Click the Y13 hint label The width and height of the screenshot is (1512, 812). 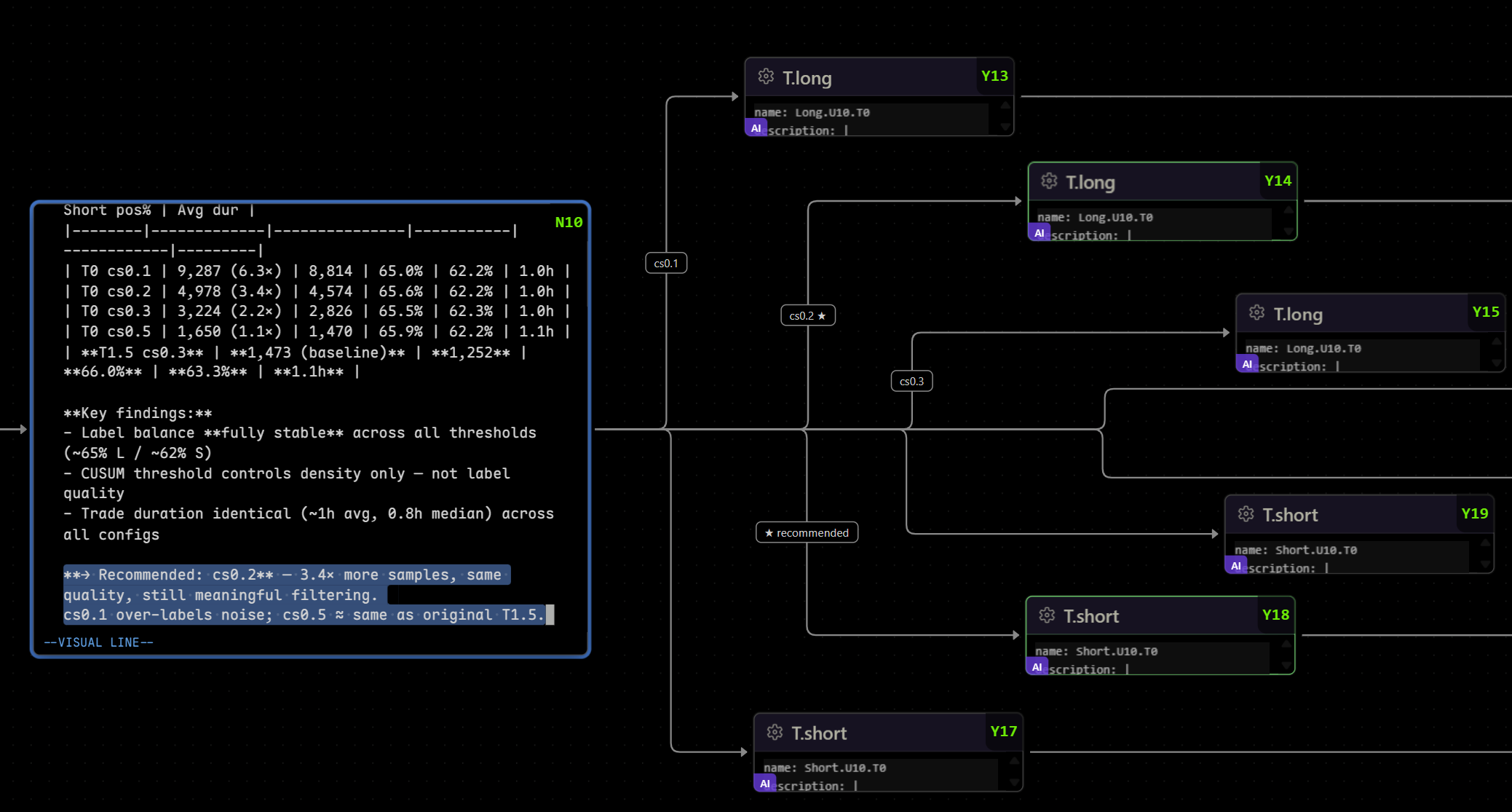(994, 76)
